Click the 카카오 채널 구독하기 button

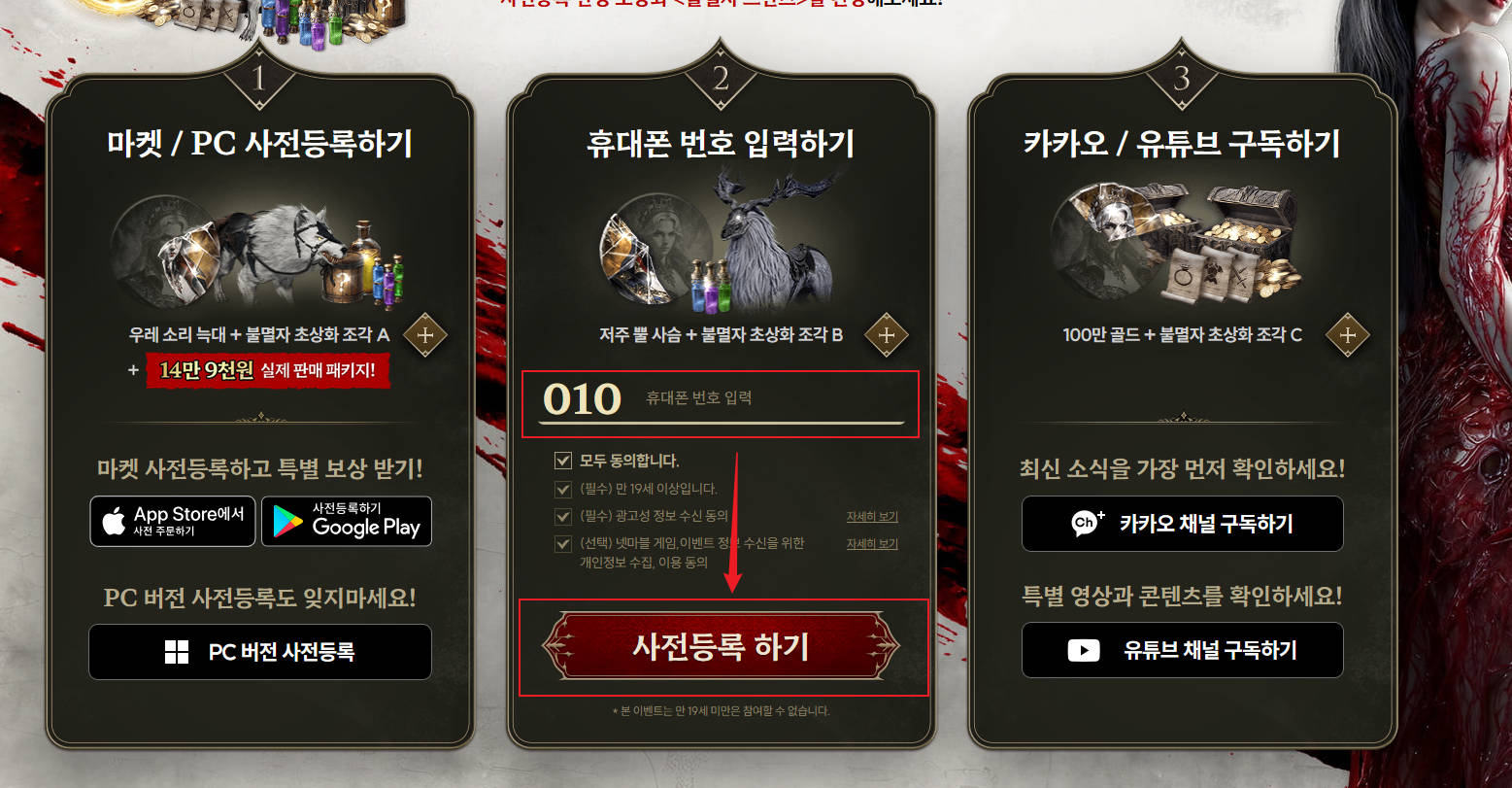coord(1183,524)
